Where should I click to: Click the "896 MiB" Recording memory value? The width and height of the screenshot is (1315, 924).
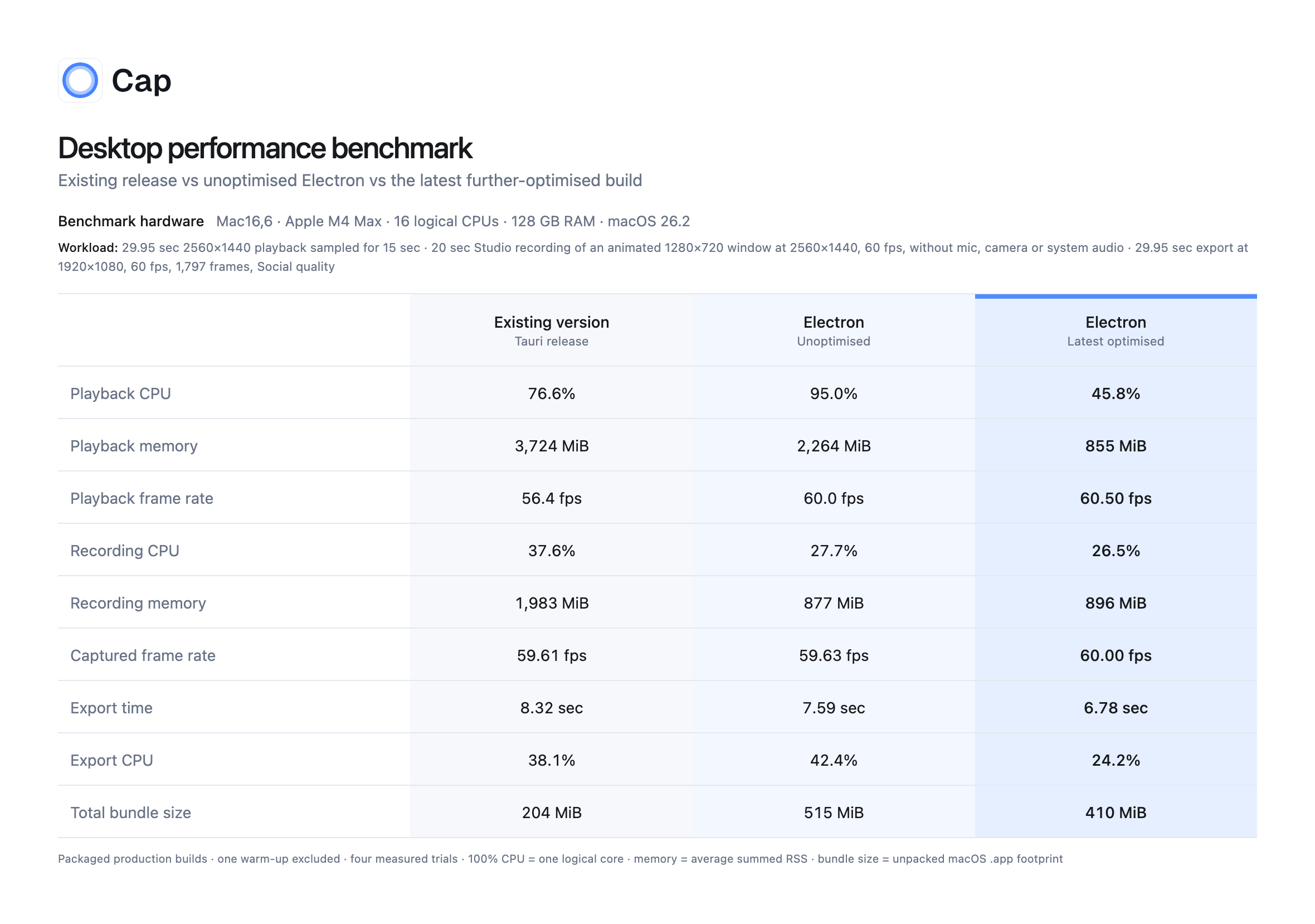(x=1116, y=603)
